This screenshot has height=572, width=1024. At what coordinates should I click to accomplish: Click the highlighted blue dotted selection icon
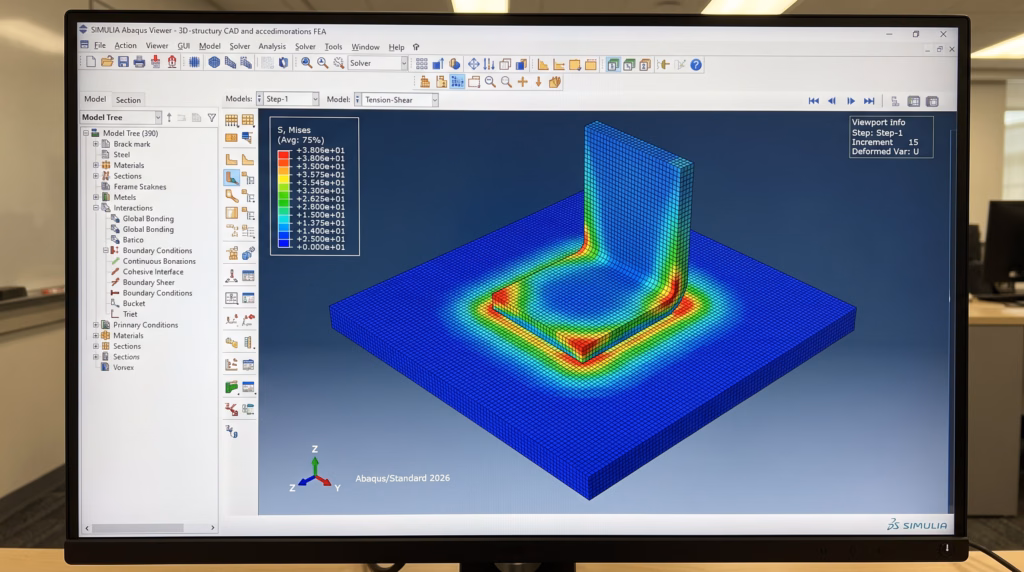click(457, 82)
